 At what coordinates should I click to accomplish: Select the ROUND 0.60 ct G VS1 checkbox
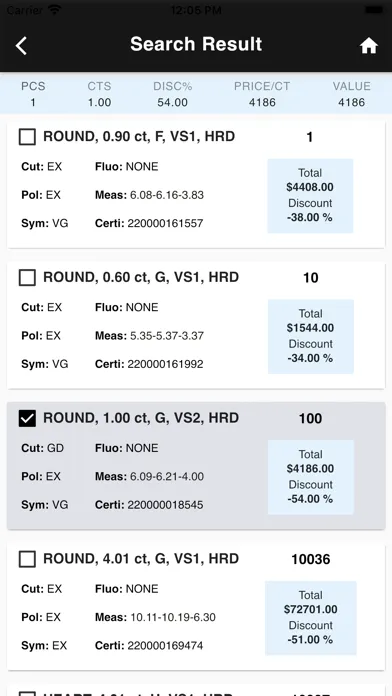point(27,277)
